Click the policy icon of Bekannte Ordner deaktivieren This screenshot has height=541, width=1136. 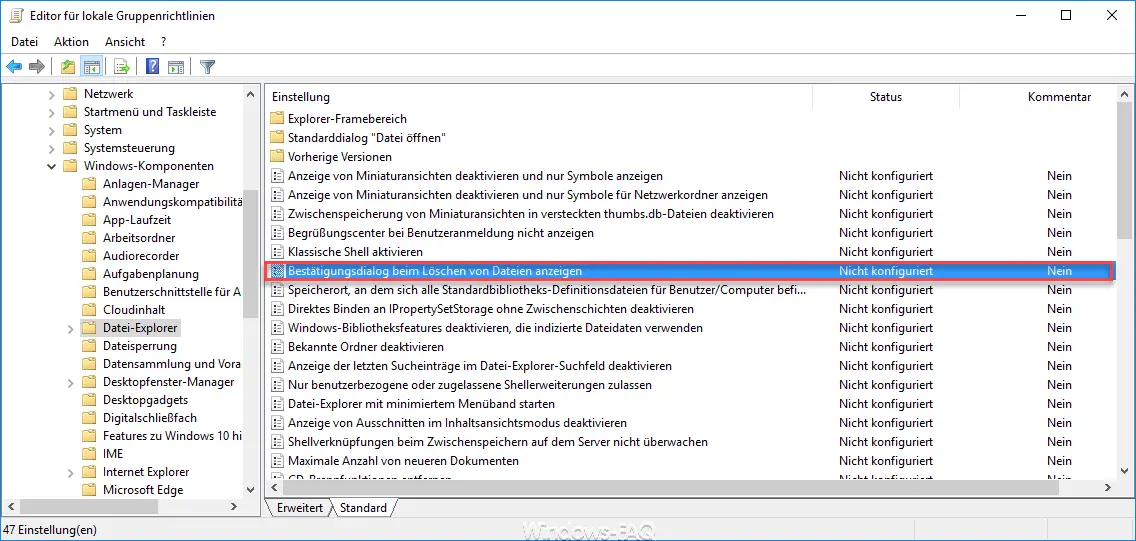tap(276, 347)
